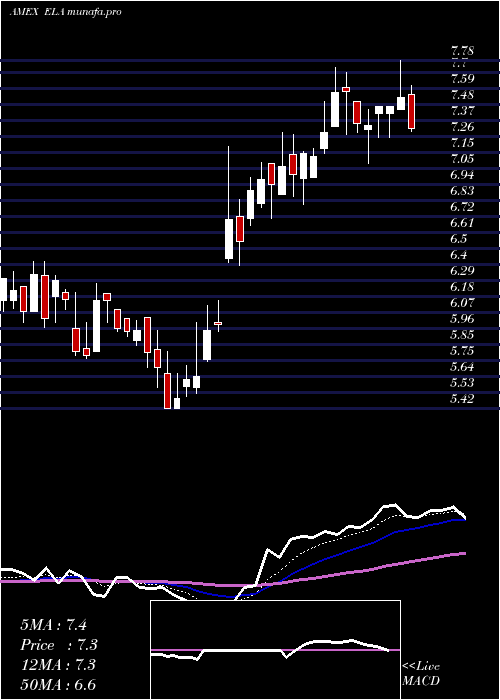Screen dimensions: 500x700
Task: Click the last red candlestick on the right
Action: 412,112
